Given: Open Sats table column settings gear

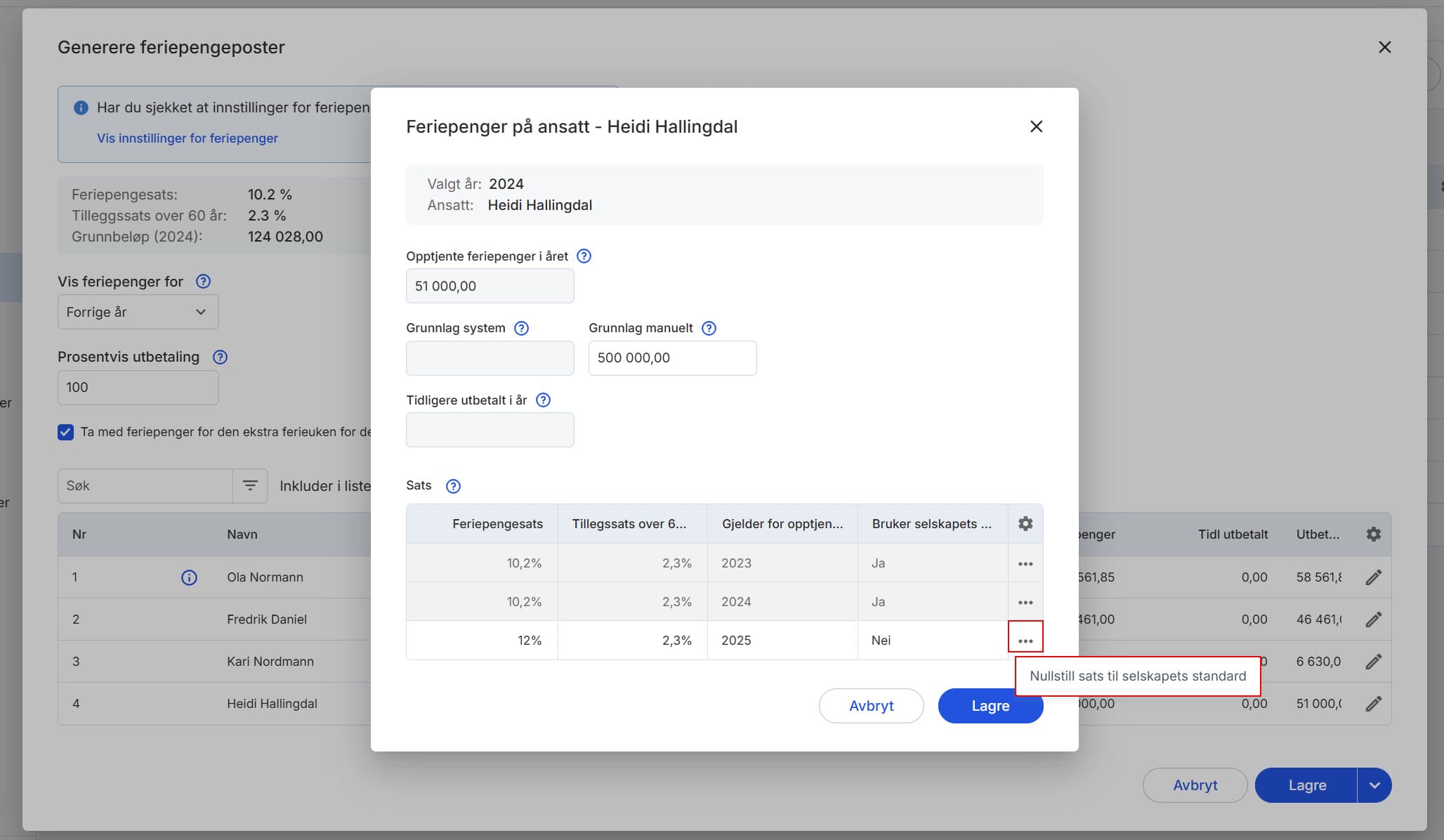Looking at the screenshot, I should (1025, 524).
